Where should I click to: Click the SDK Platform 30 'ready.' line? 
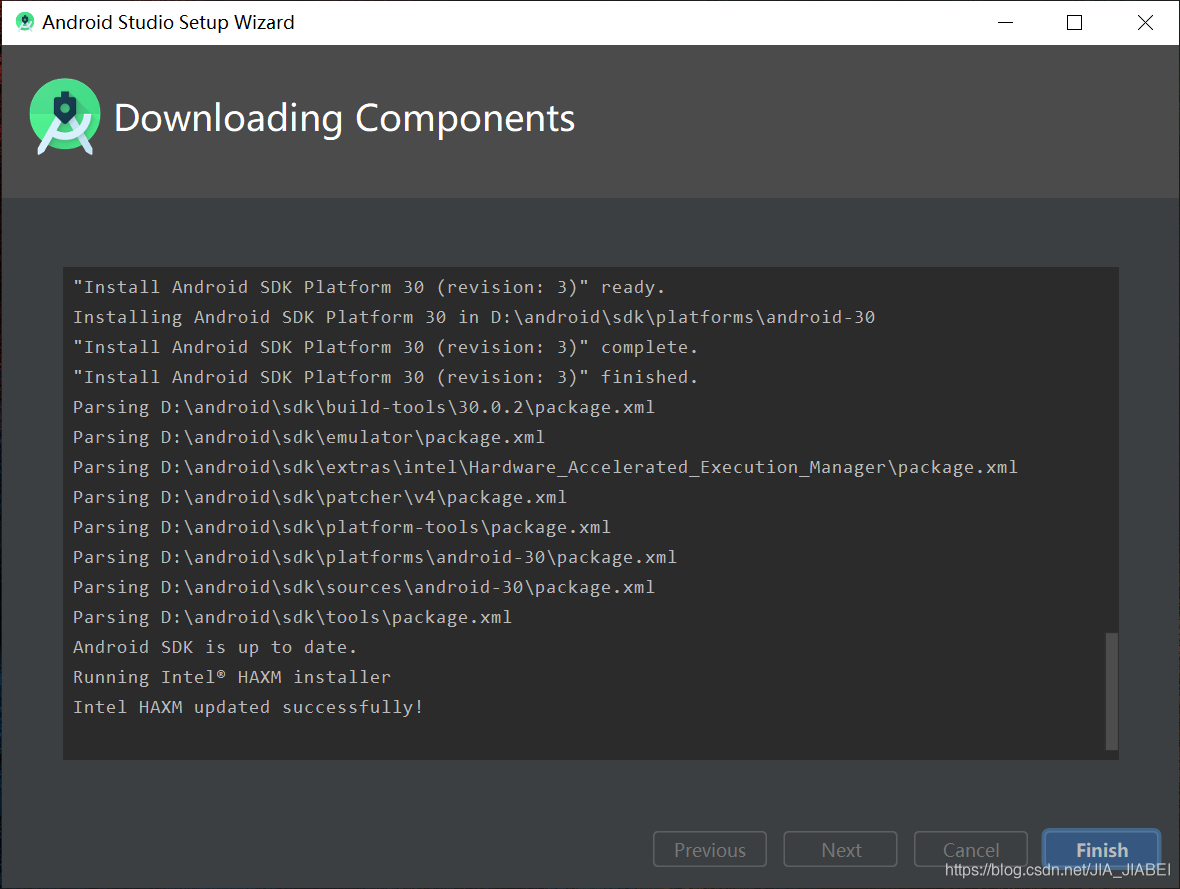click(x=369, y=287)
